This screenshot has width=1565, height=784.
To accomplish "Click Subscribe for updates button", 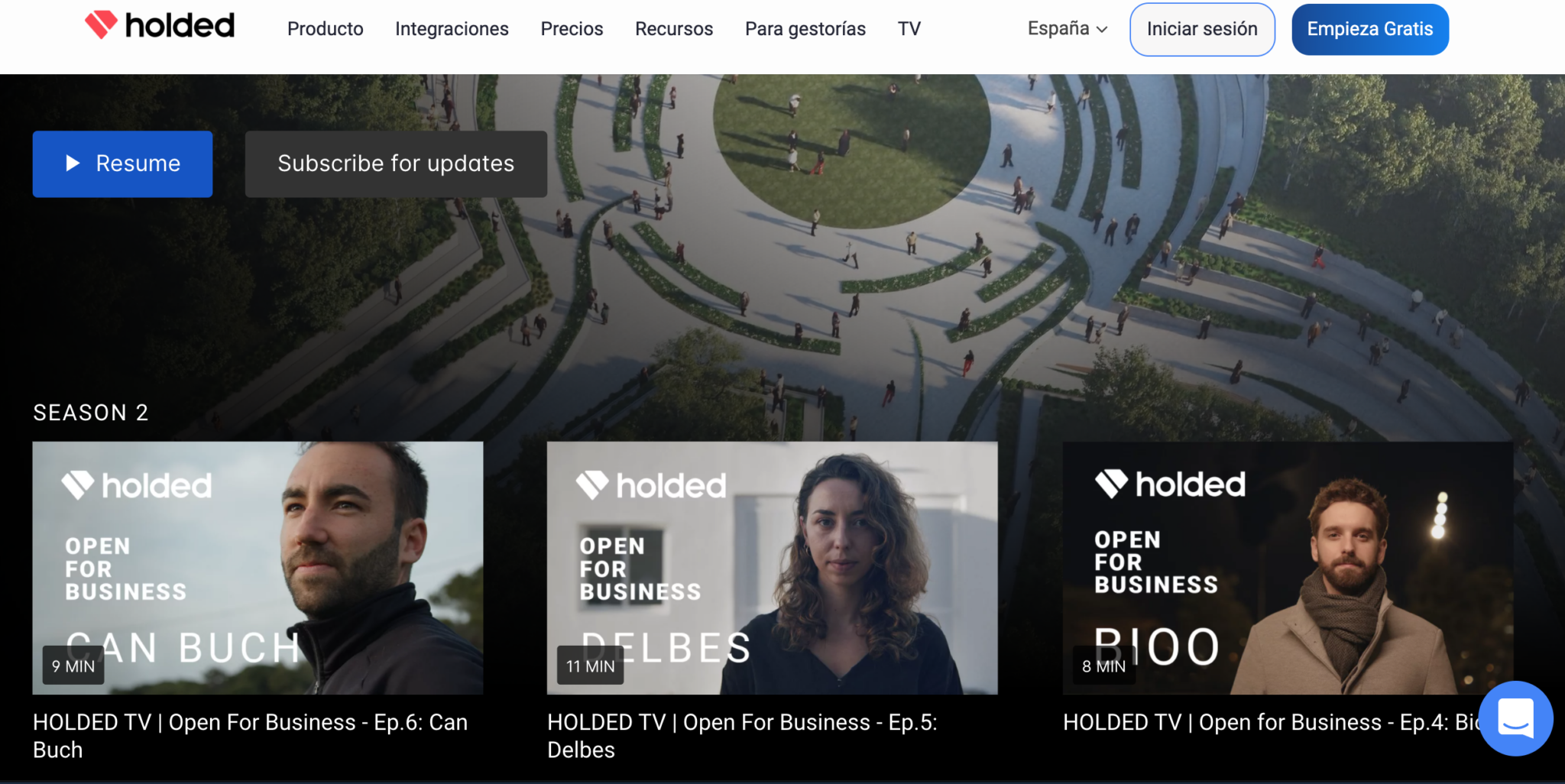I will coord(396,164).
